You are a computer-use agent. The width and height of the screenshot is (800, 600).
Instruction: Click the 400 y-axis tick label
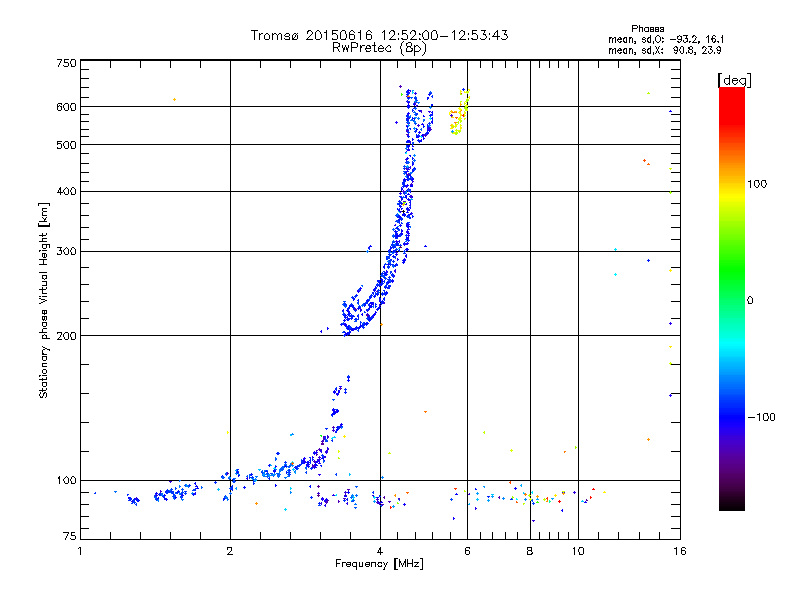point(66,191)
